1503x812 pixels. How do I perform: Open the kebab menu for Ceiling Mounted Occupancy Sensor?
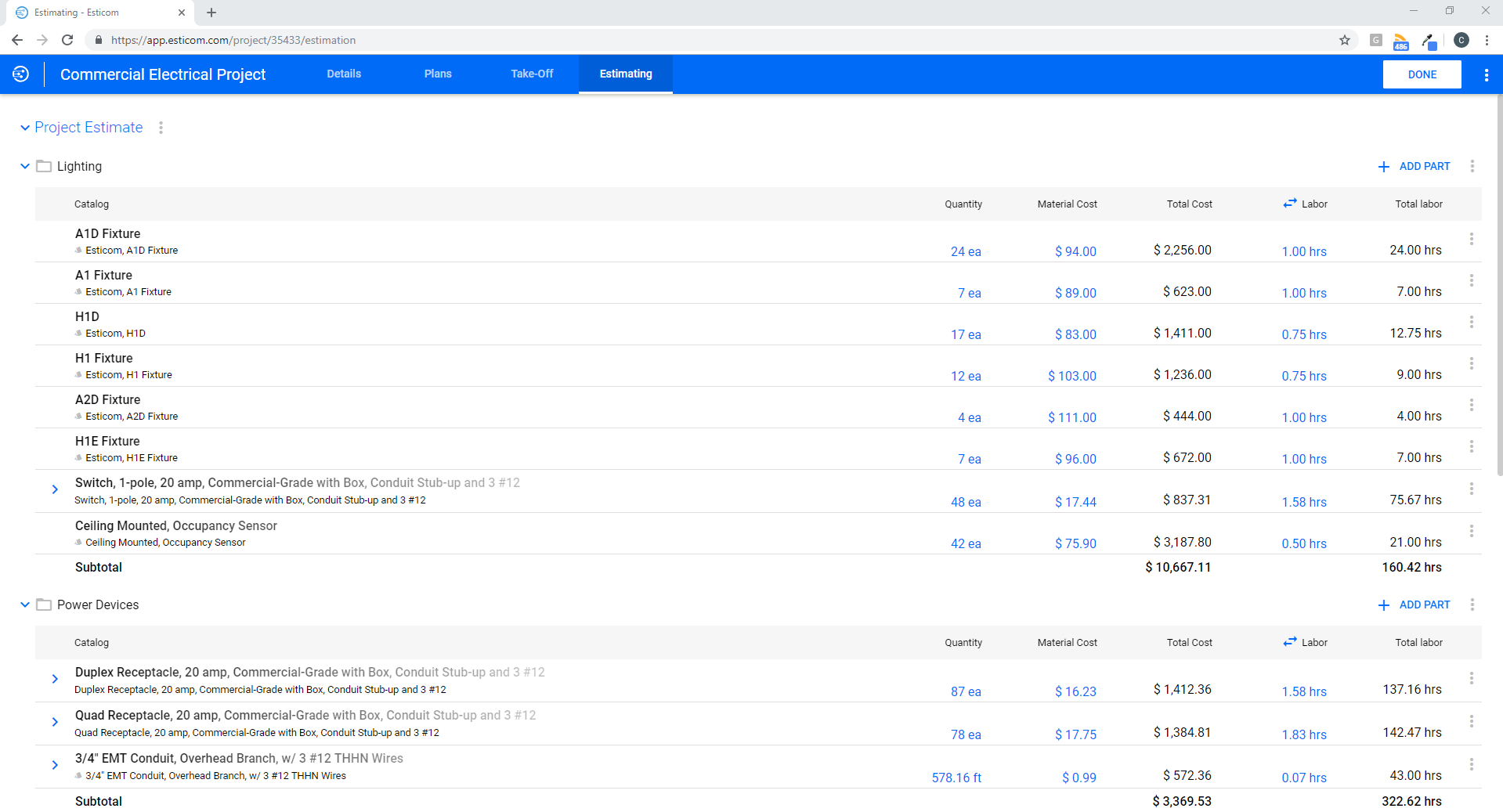1472,531
